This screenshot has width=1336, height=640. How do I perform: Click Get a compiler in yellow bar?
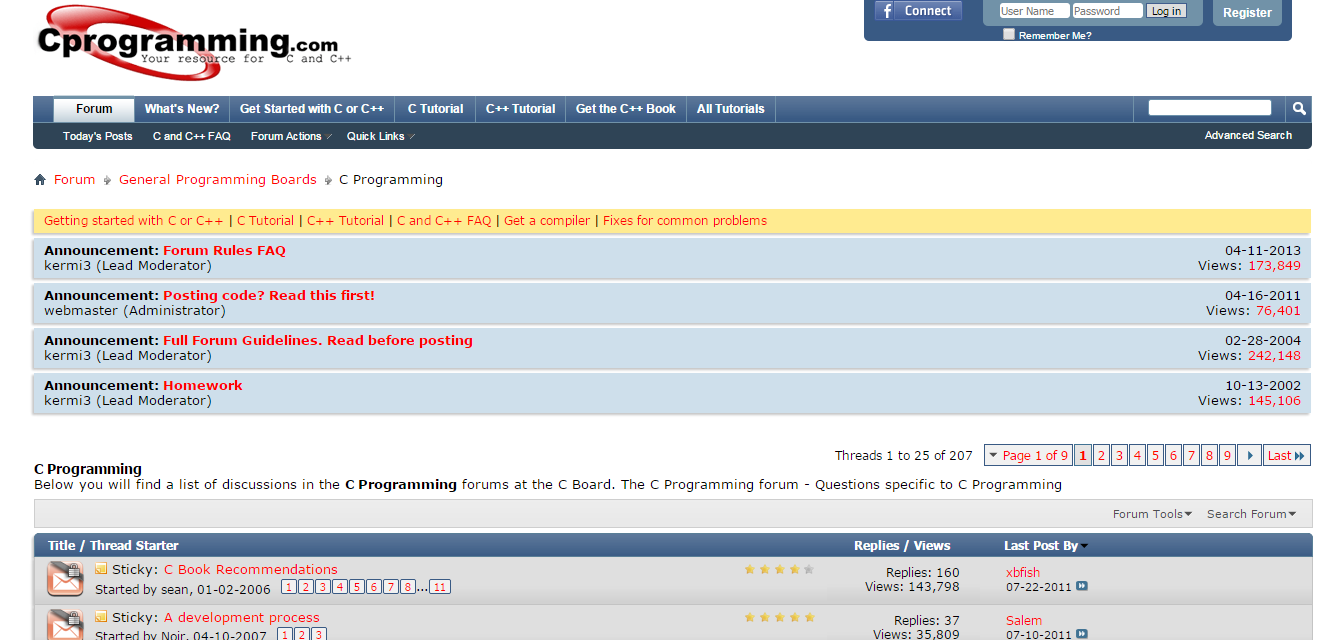tap(547, 221)
